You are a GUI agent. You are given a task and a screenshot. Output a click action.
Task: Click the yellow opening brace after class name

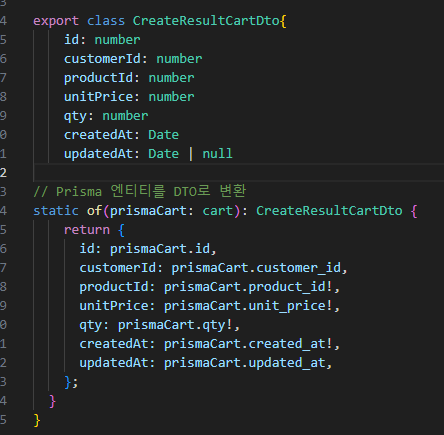pos(283,21)
